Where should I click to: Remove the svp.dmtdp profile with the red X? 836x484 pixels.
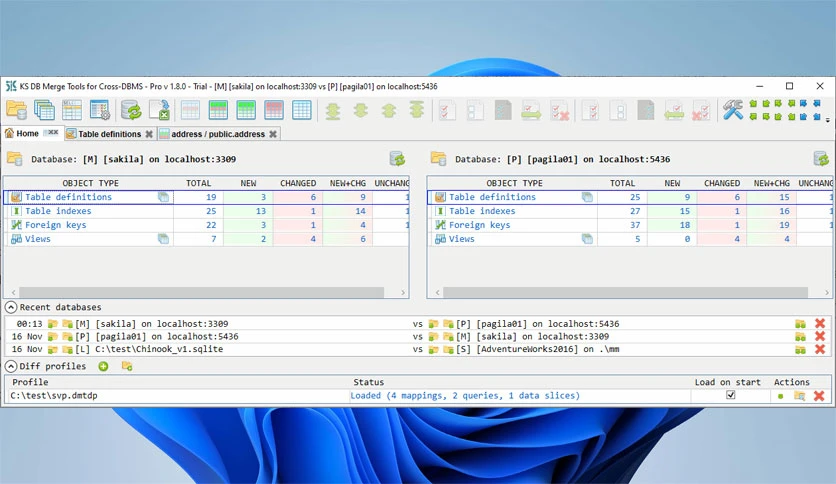pyautogui.click(x=819, y=396)
